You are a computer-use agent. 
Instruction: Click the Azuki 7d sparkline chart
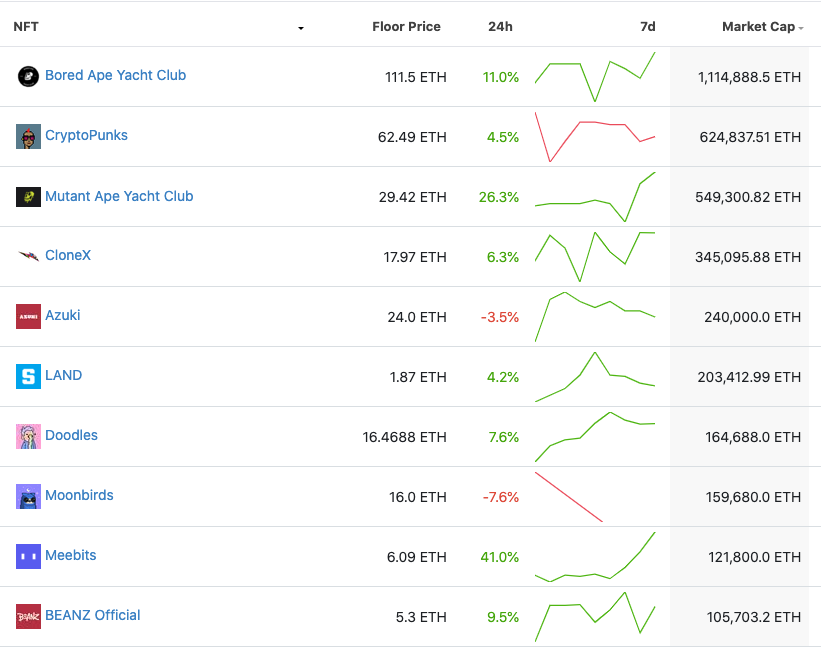point(595,317)
